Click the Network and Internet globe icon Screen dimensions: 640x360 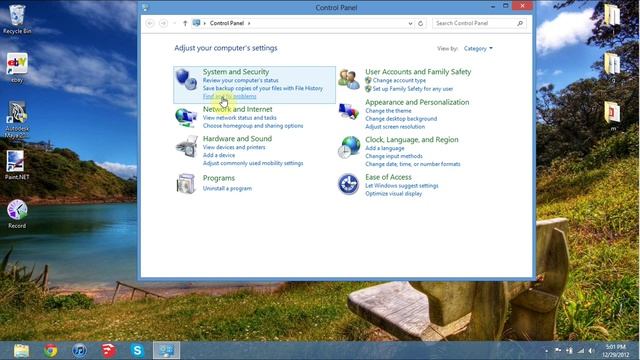coord(186,118)
